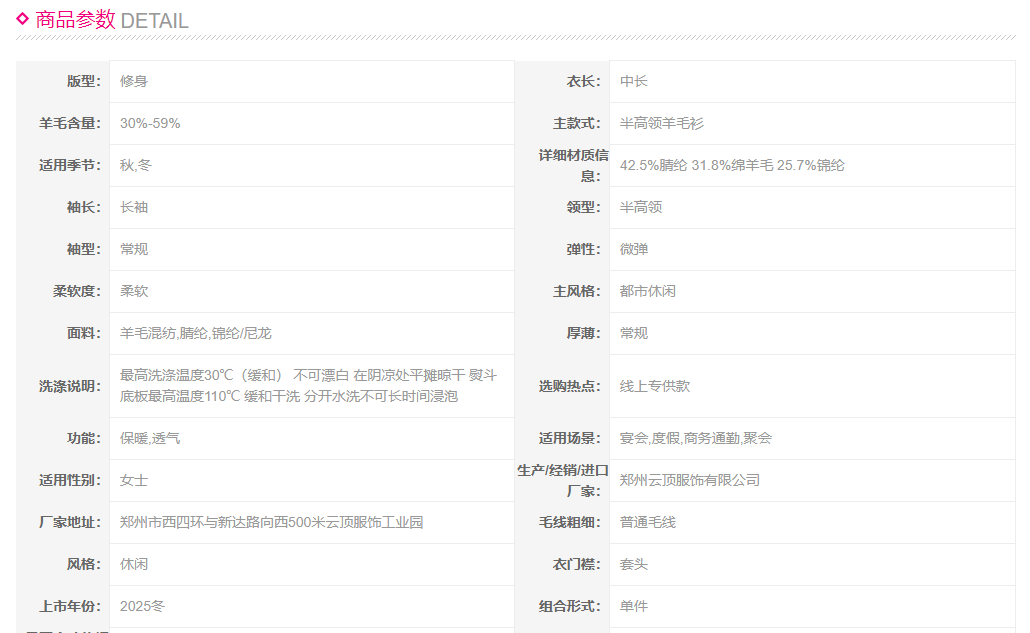This screenshot has width=1030, height=633.
Task: Click the 线上专供款 purchase highlight value
Action: pyautogui.click(x=654, y=386)
